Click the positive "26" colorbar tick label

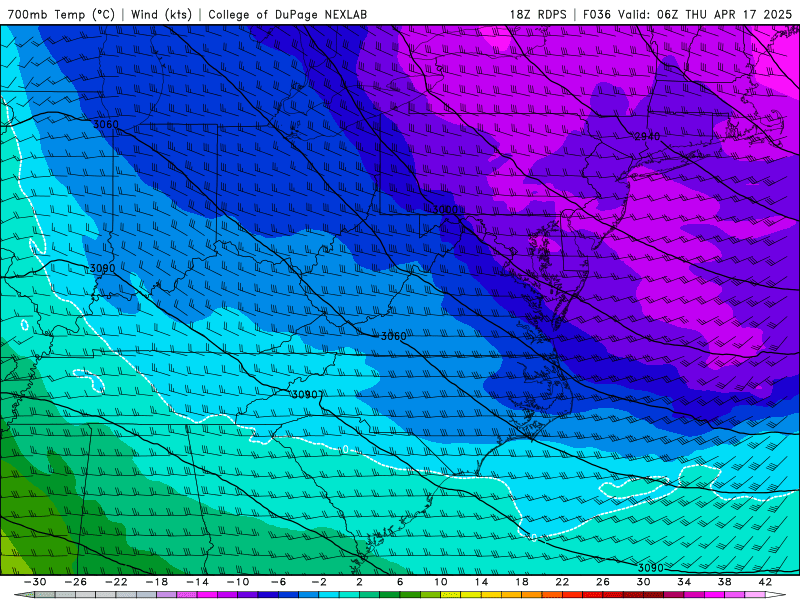(603, 582)
